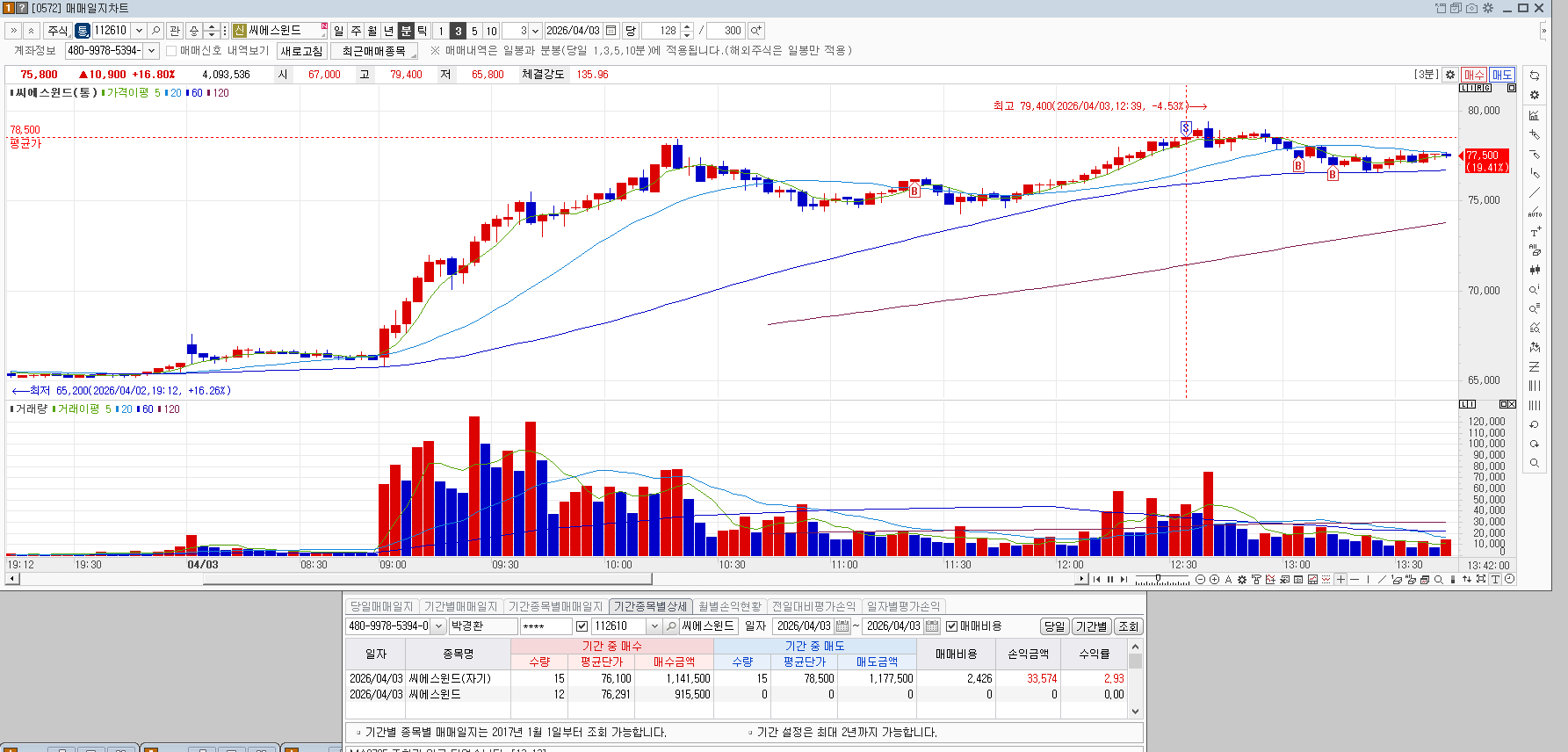Click the text T tool in bottom toolbar
1568x752 pixels.
point(1495,580)
